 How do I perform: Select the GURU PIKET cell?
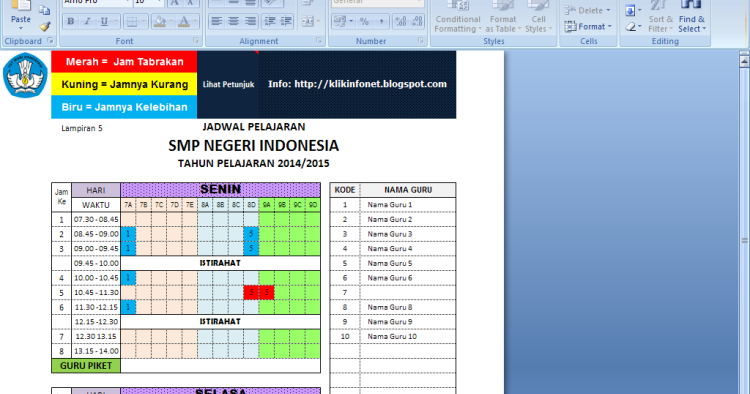click(x=86, y=366)
